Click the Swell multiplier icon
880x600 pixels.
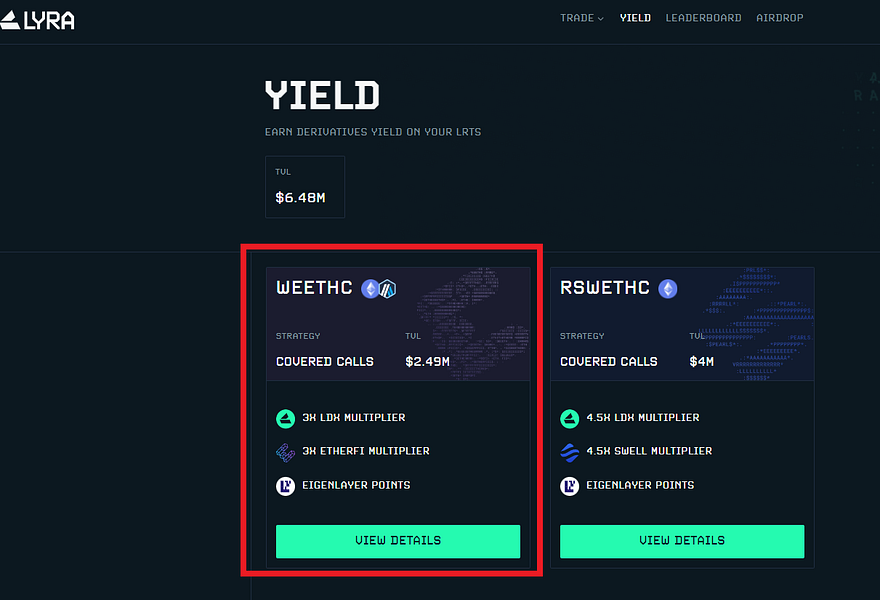click(x=570, y=452)
